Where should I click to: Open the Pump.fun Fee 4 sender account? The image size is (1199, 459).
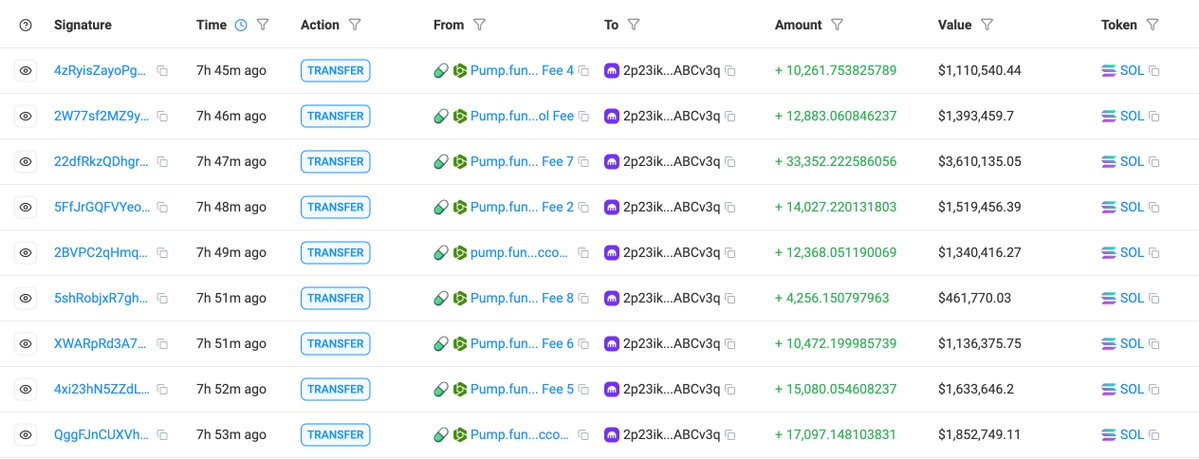[522, 70]
